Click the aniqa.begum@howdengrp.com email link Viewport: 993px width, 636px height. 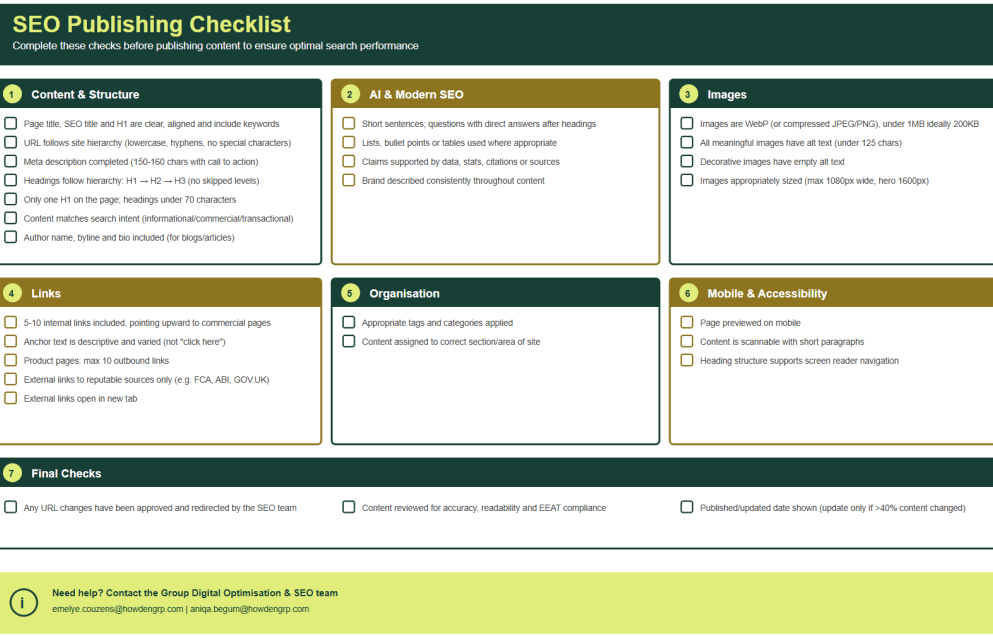tap(250, 609)
